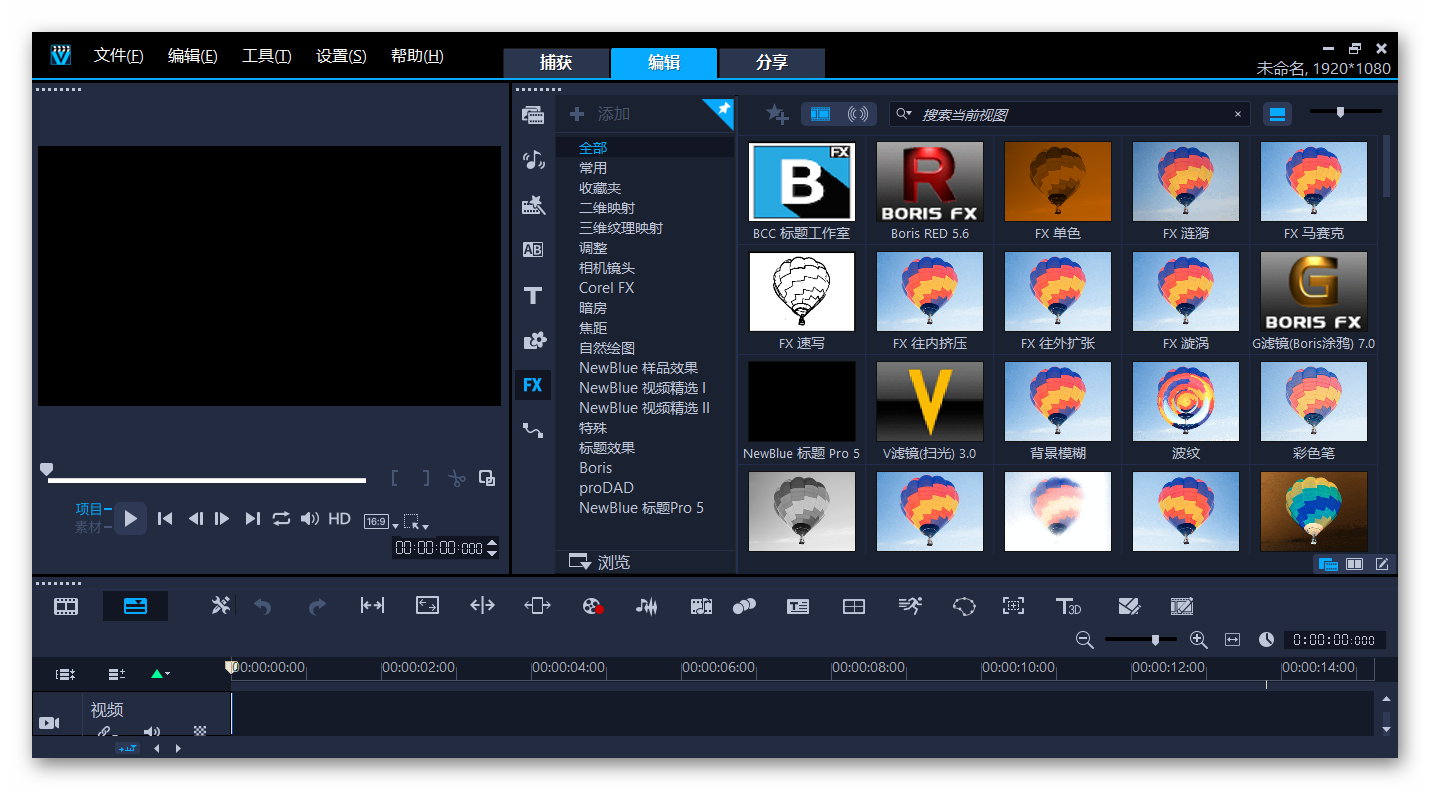This screenshot has height=790, width=1430.
Task: Click the preview scrubber jog bar
Action: pyautogui.click(x=206, y=480)
